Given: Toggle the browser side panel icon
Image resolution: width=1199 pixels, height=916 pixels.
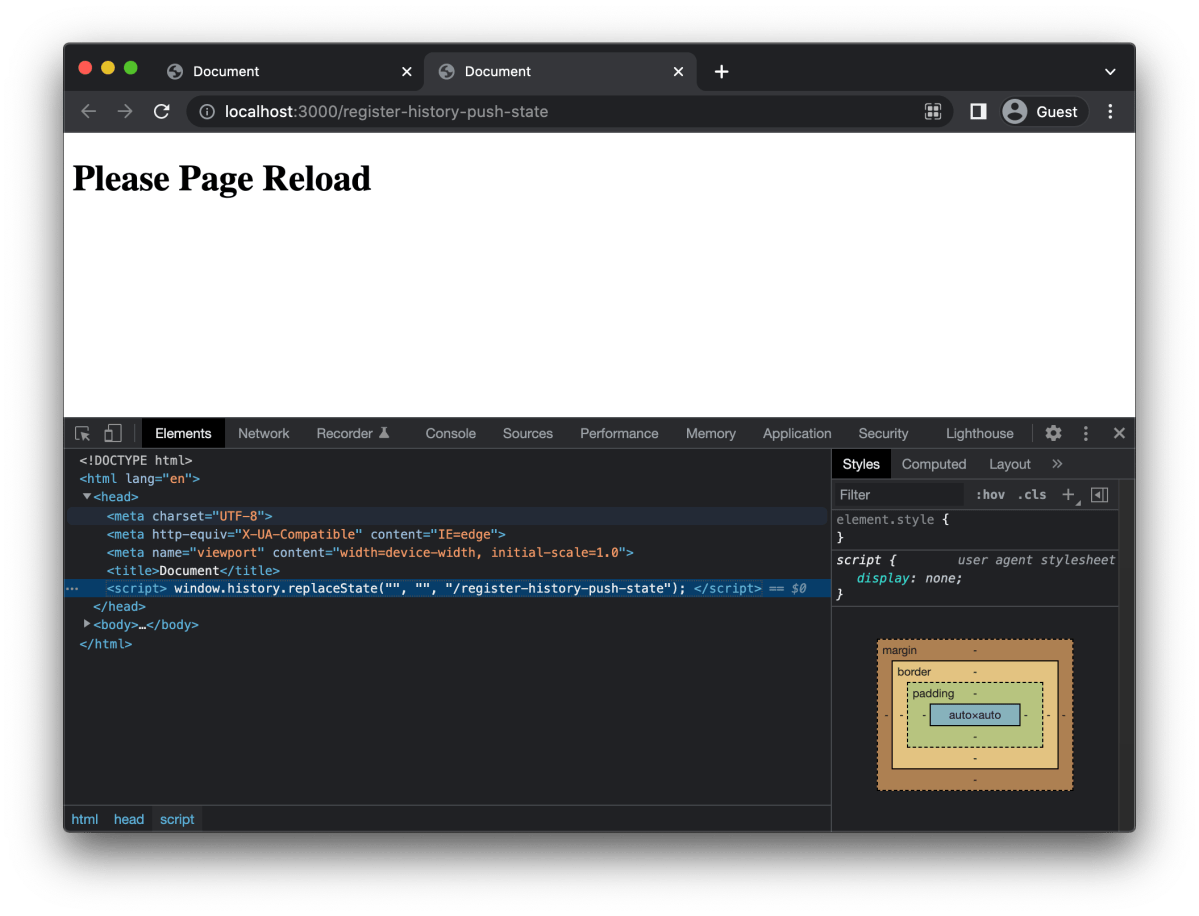Looking at the screenshot, I should tap(977, 112).
